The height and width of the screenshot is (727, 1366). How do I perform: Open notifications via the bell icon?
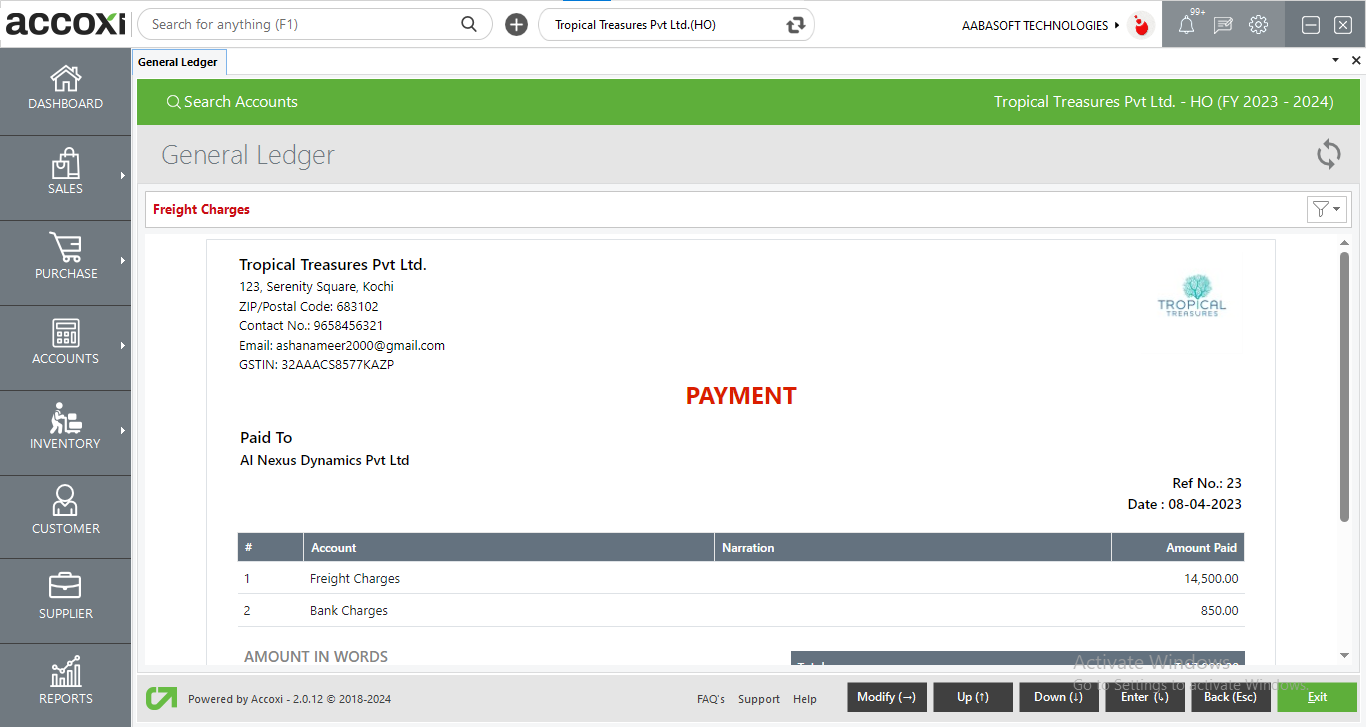(x=1186, y=24)
